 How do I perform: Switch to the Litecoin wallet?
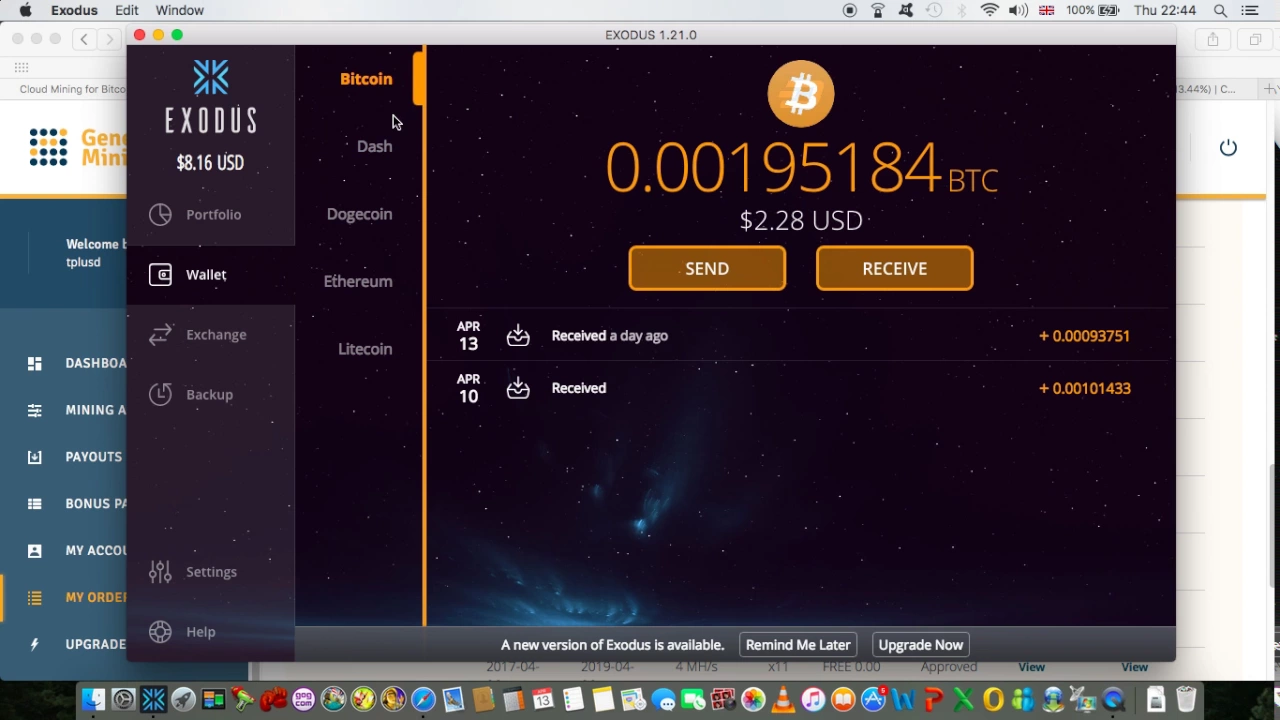click(x=365, y=349)
